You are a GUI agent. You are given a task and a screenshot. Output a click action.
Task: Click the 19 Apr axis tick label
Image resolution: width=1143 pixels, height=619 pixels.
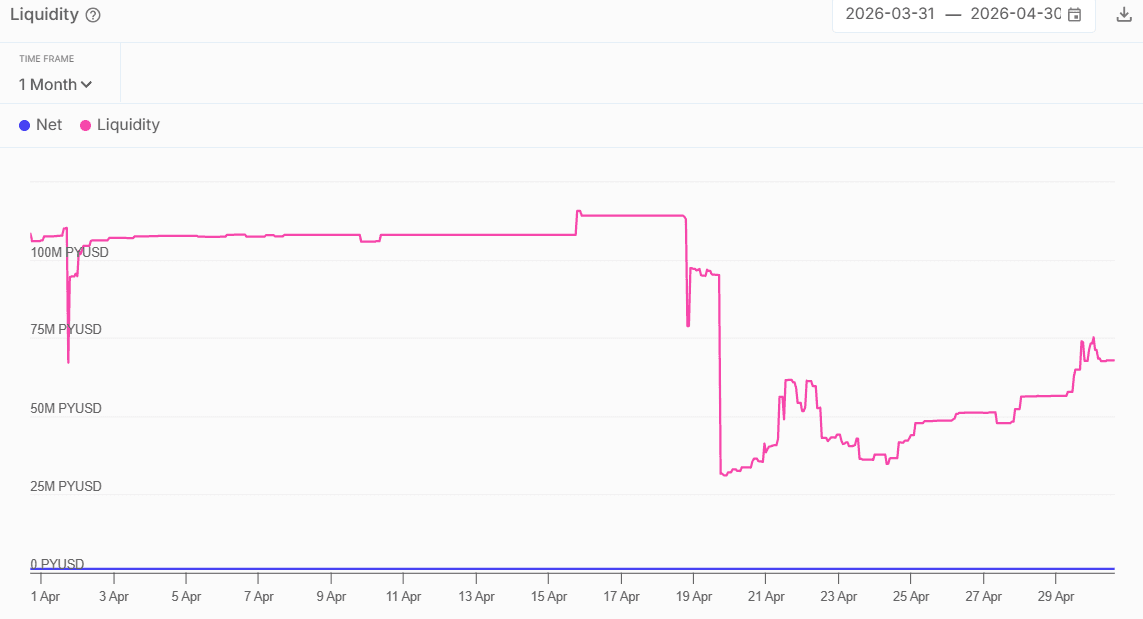[x=694, y=596]
